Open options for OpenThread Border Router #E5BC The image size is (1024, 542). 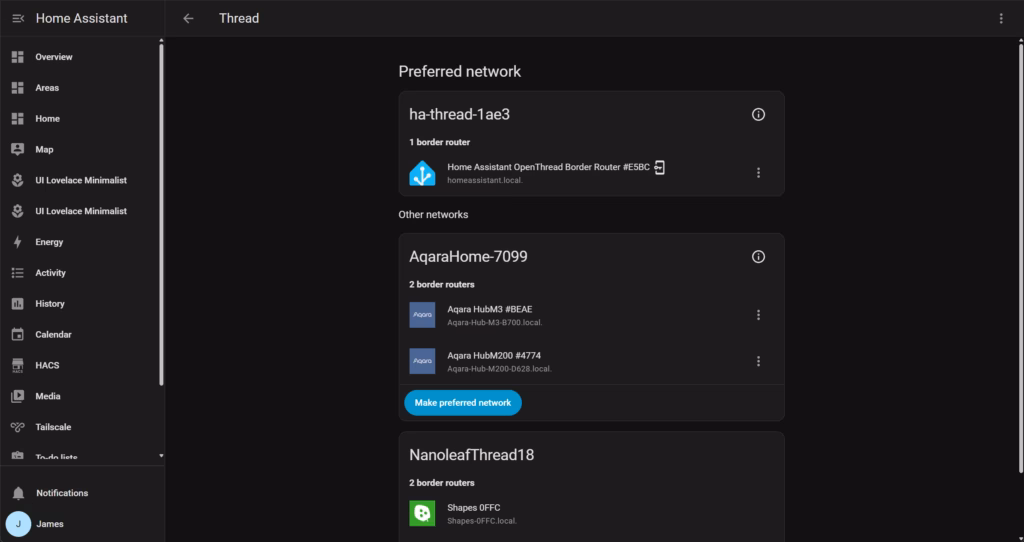point(758,173)
